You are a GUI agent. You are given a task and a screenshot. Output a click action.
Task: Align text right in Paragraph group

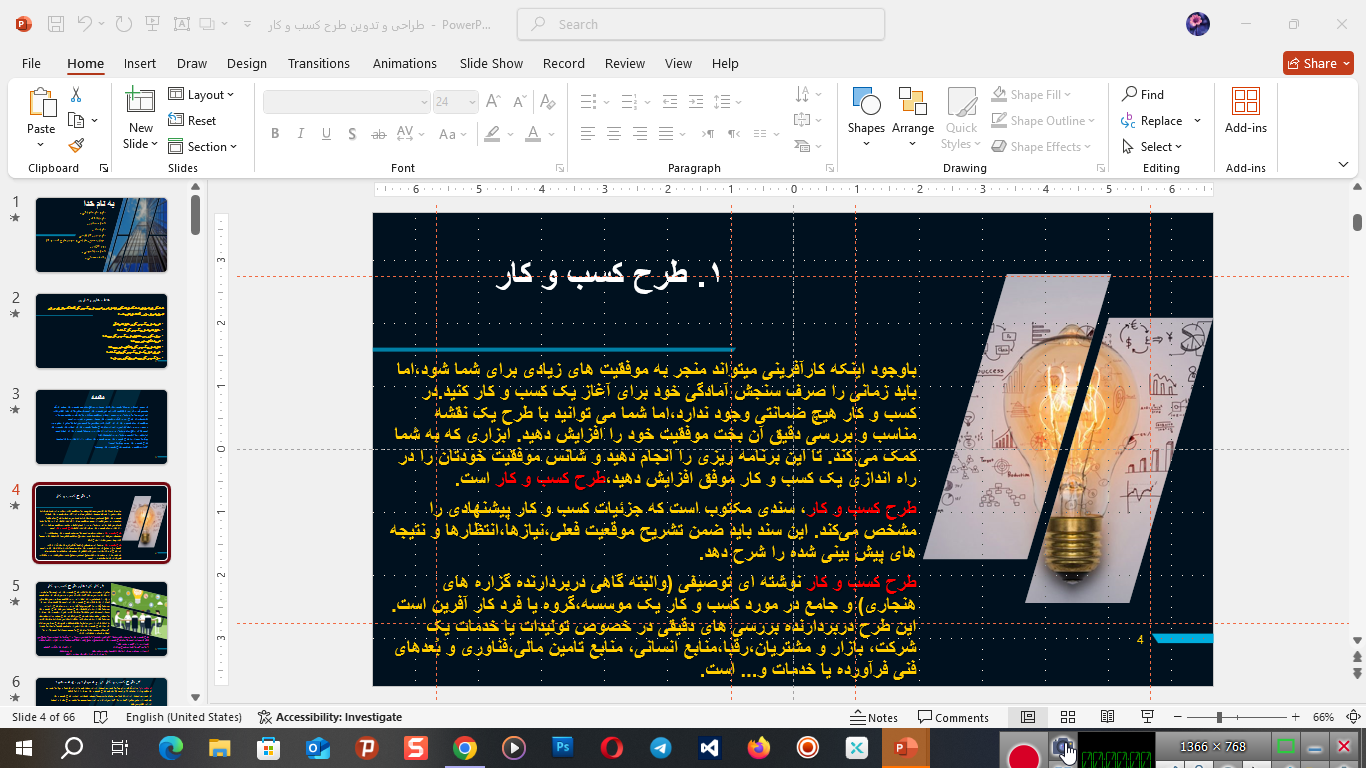point(640,133)
